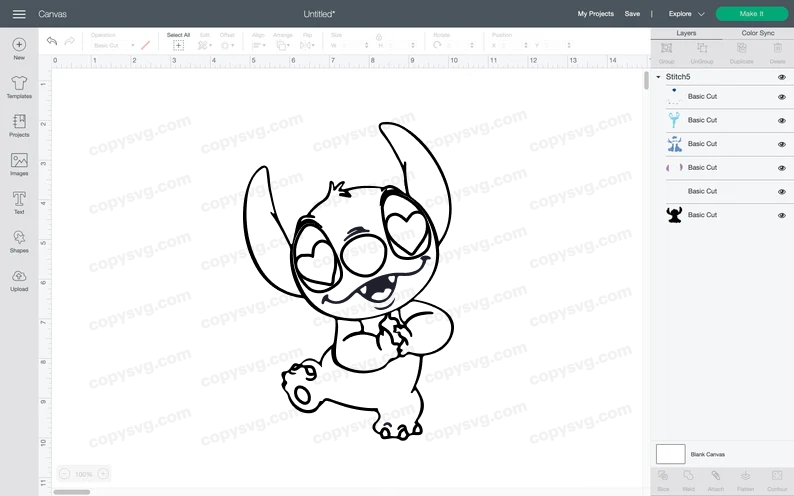794x496 pixels.
Task: Hide the first Basic Cut layer
Action: click(782, 97)
